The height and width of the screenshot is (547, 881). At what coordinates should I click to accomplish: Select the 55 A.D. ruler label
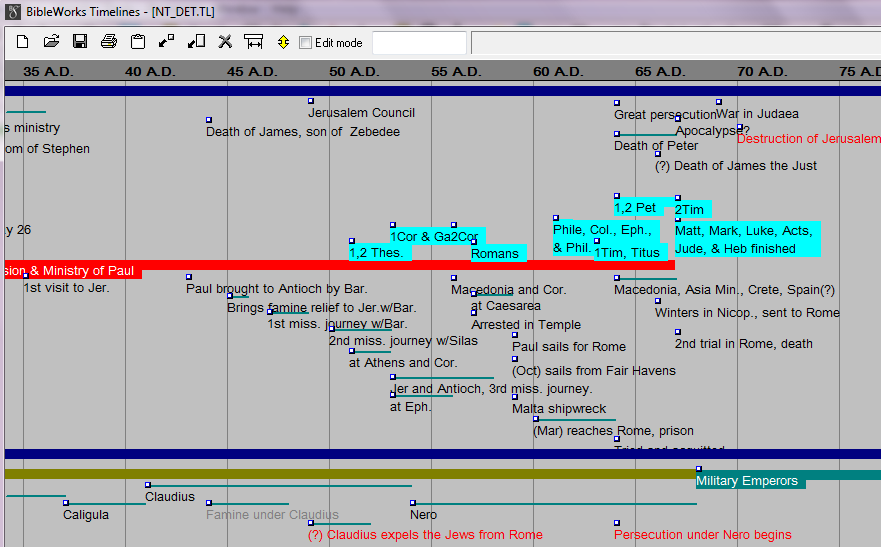[x=456, y=72]
